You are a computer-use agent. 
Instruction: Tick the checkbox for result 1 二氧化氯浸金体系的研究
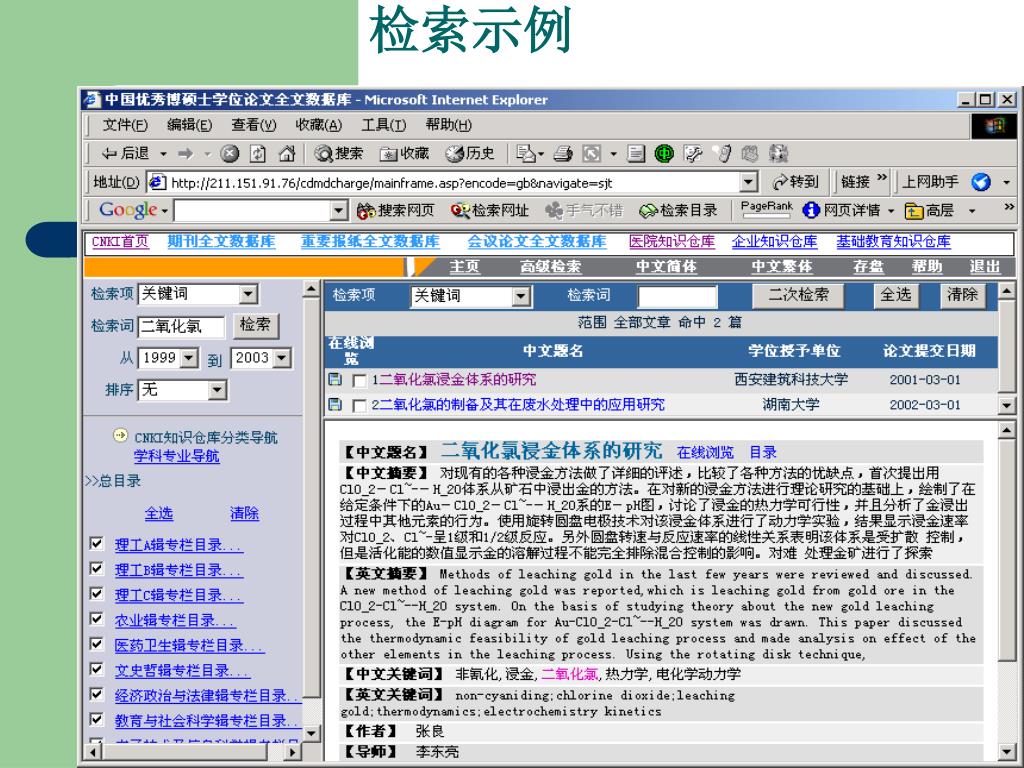point(359,380)
